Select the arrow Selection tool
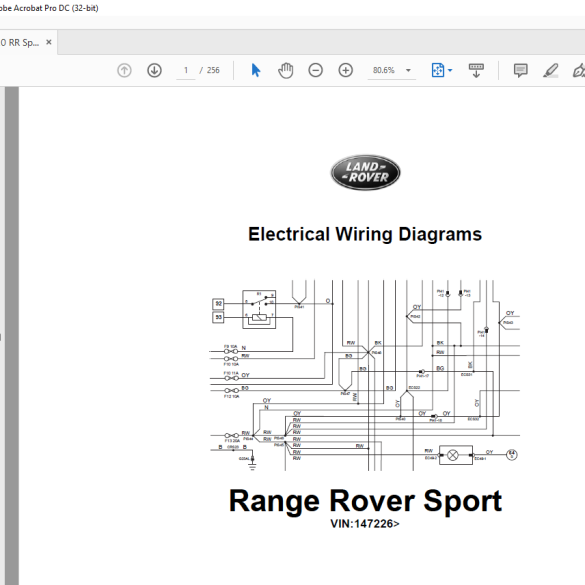Image resolution: width=585 pixels, height=585 pixels. [256, 70]
